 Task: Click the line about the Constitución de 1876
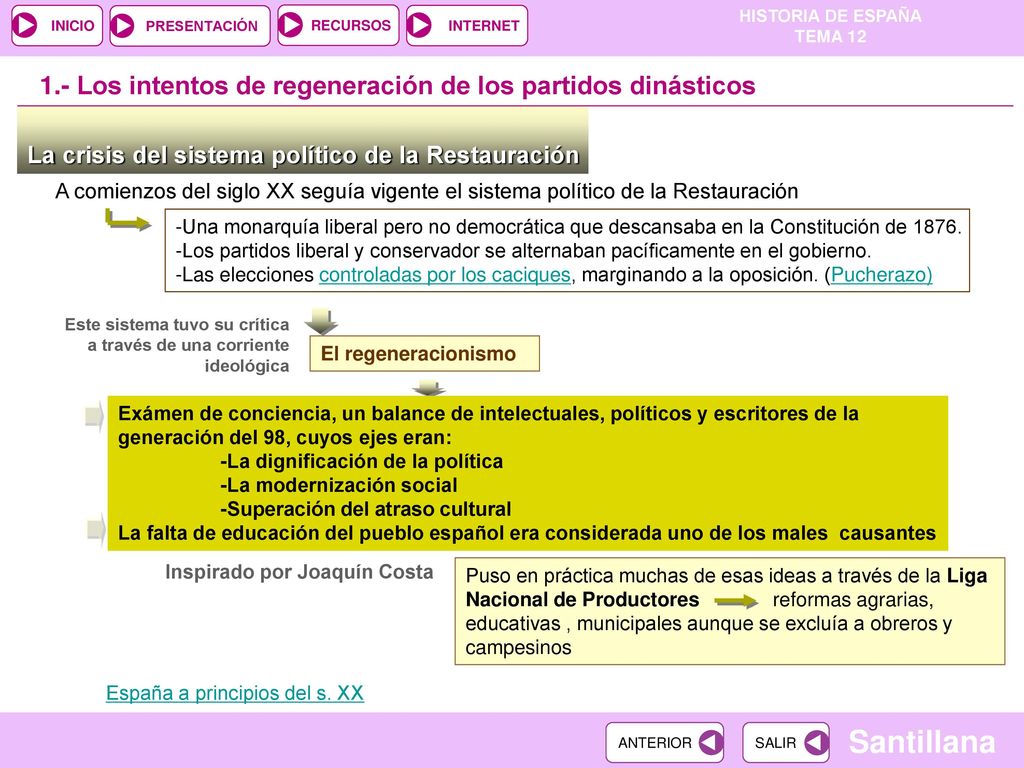568,227
